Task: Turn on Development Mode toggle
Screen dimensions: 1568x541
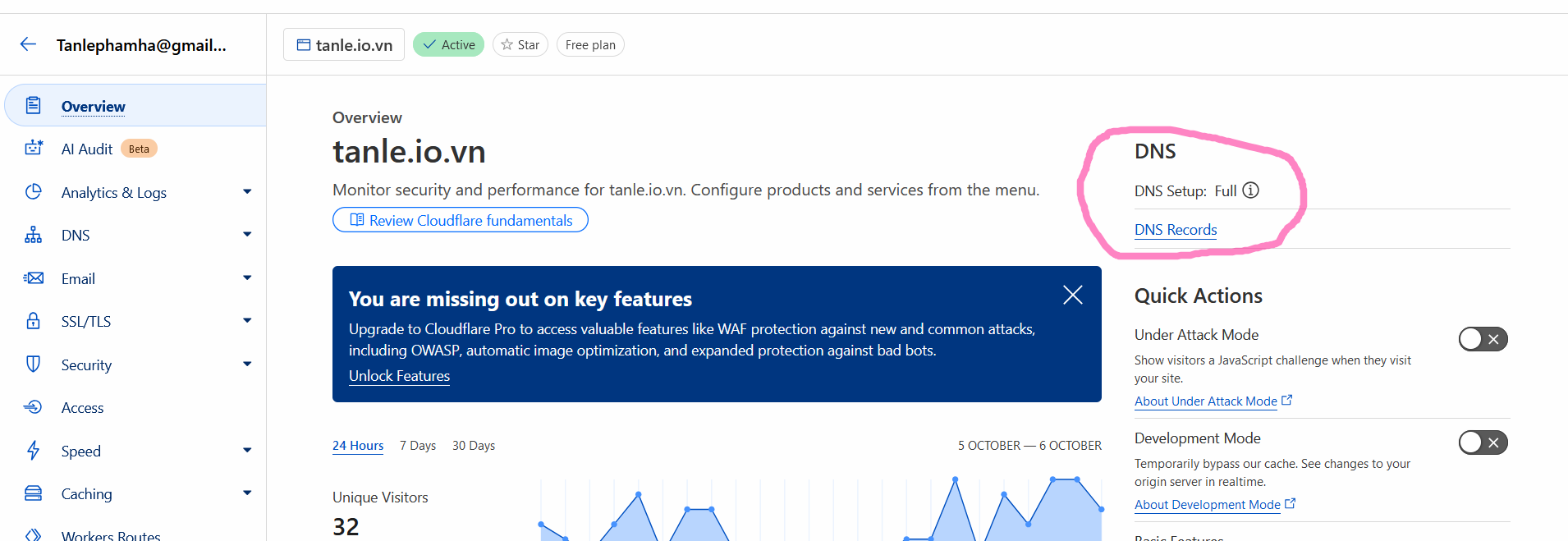Action: tap(1483, 442)
